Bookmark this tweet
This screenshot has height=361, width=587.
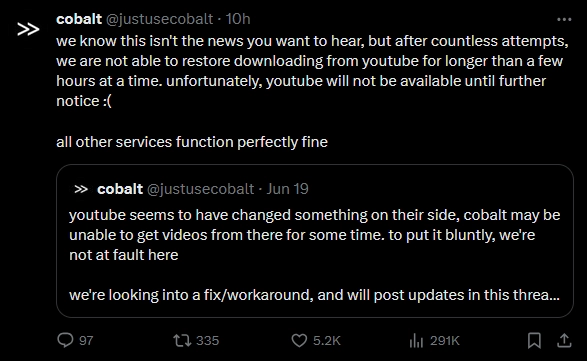click(x=534, y=340)
